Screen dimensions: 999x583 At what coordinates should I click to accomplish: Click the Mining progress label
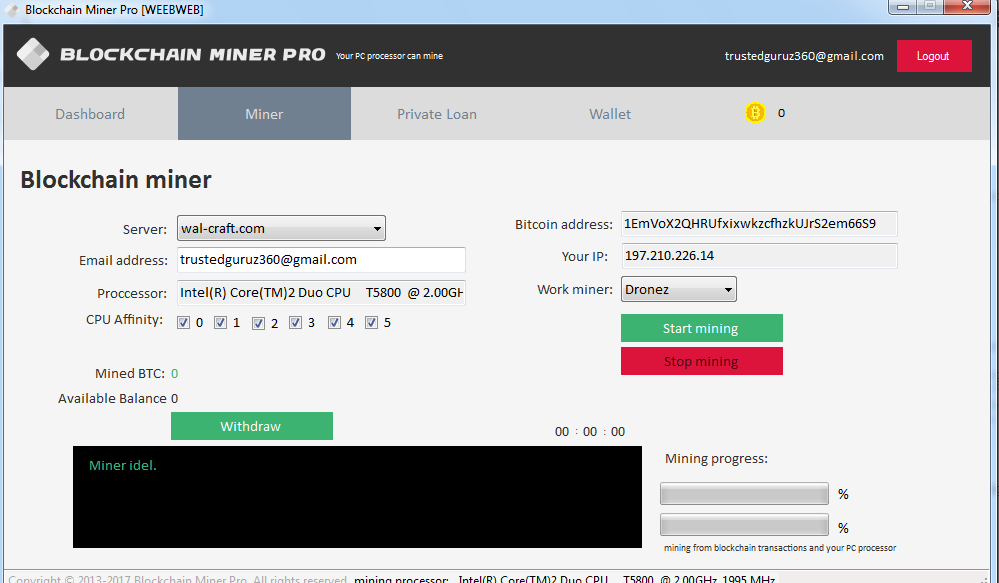[716, 459]
